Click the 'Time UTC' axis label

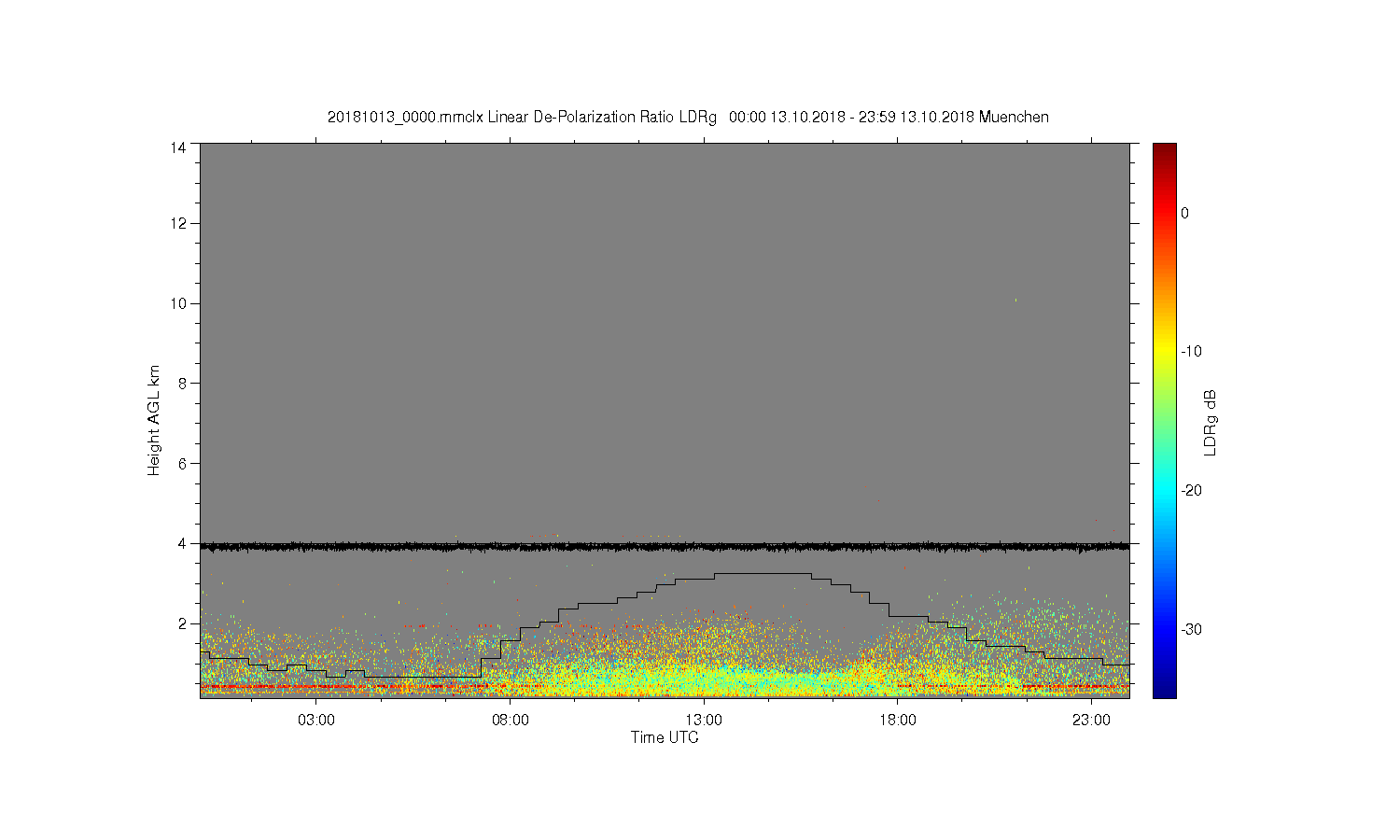665,737
